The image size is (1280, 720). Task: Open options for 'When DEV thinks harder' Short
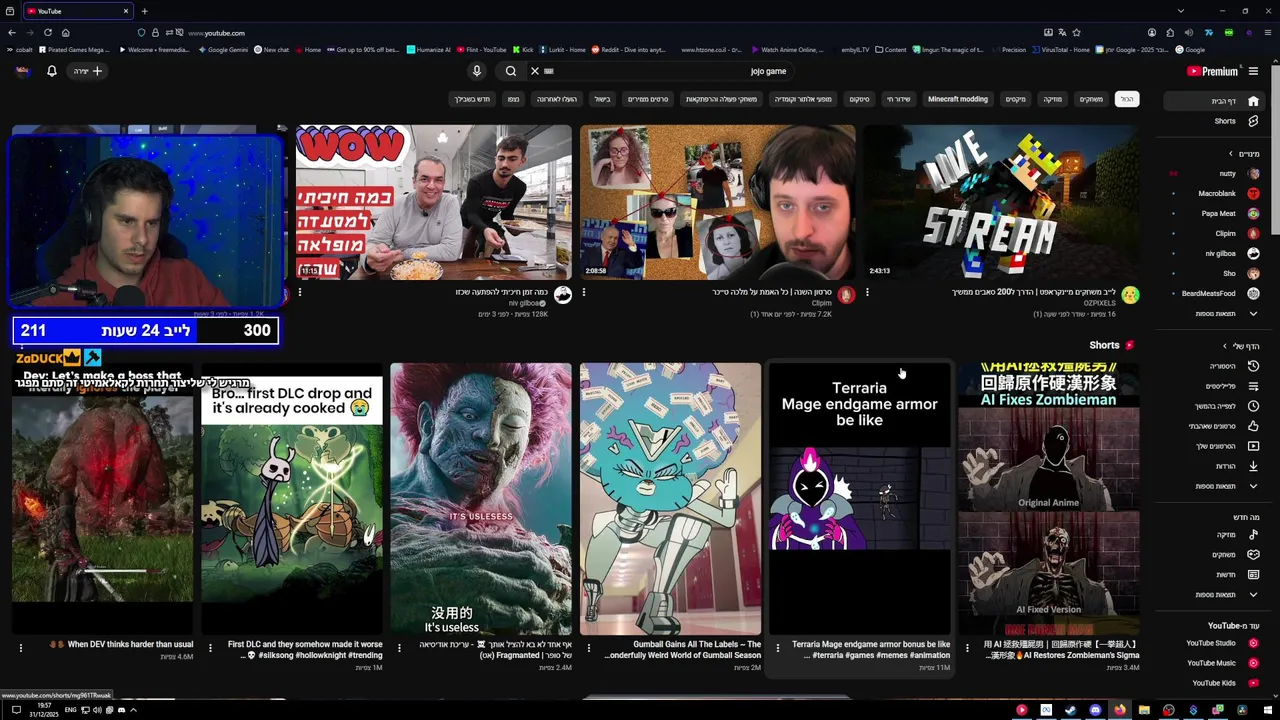(x=20, y=648)
